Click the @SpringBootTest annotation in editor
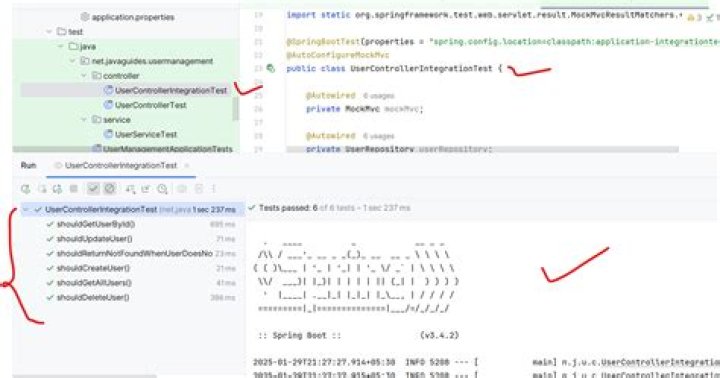720x378 pixels. [323, 42]
